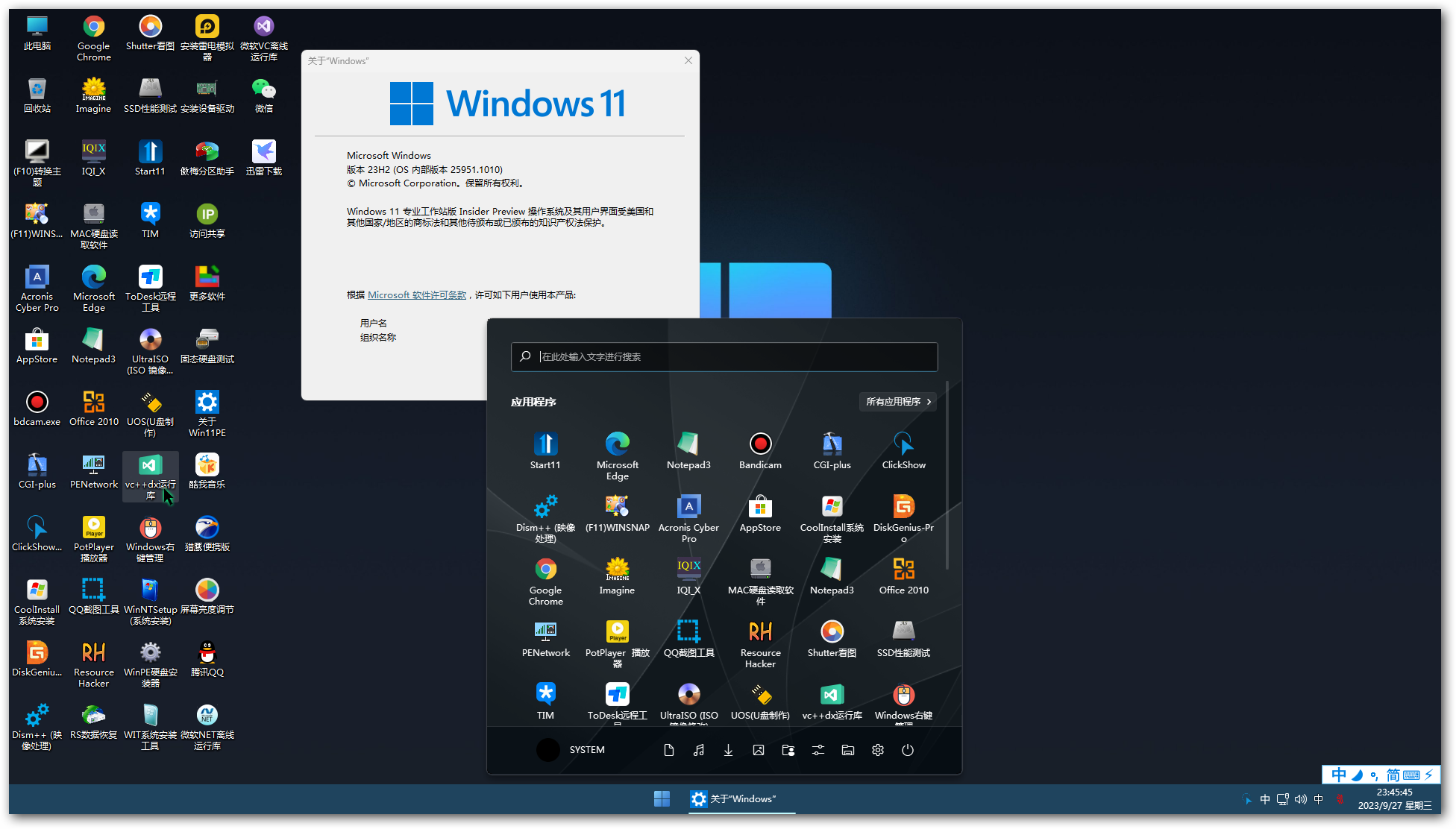1456x829 pixels.
Task: Open Bandicam in the Start menu
Action: pos(760,450)
